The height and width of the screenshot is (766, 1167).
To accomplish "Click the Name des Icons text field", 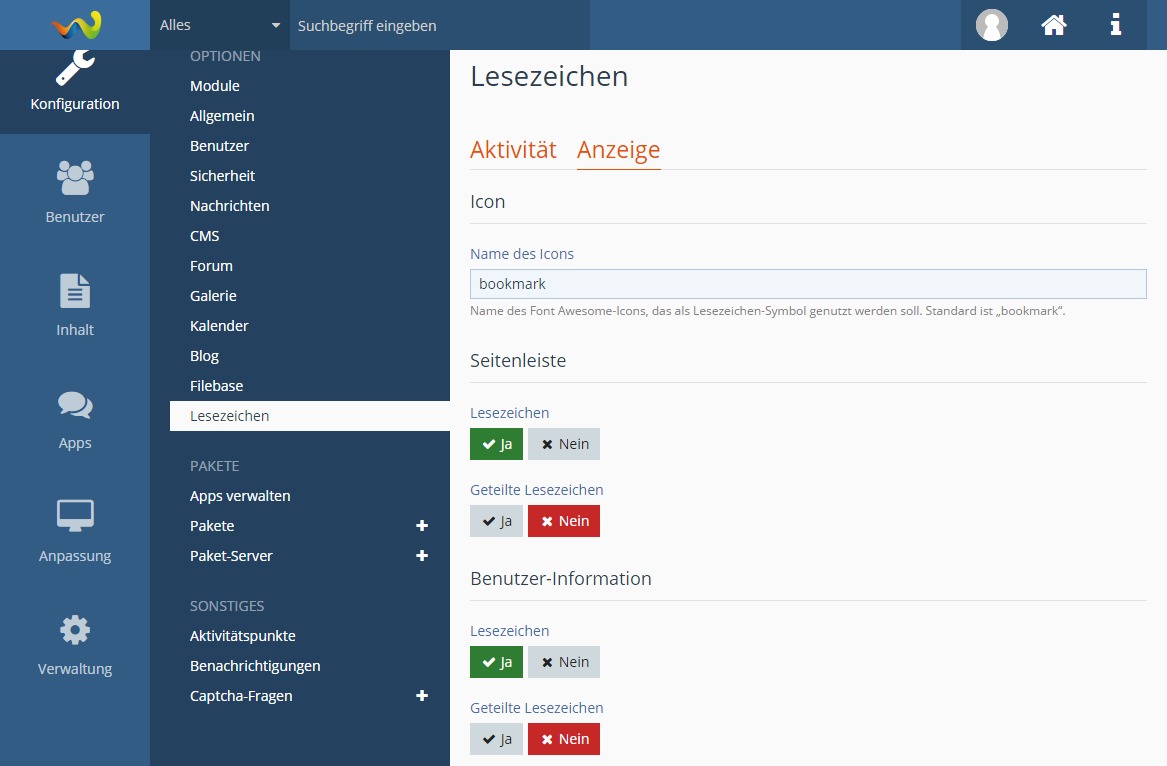I will coord(808,284).
